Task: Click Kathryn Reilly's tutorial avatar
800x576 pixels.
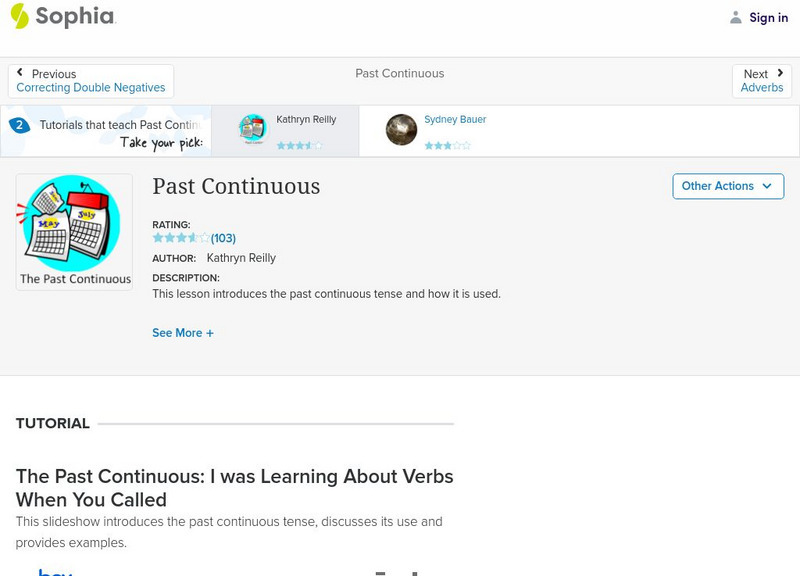Action: [253, 129]
